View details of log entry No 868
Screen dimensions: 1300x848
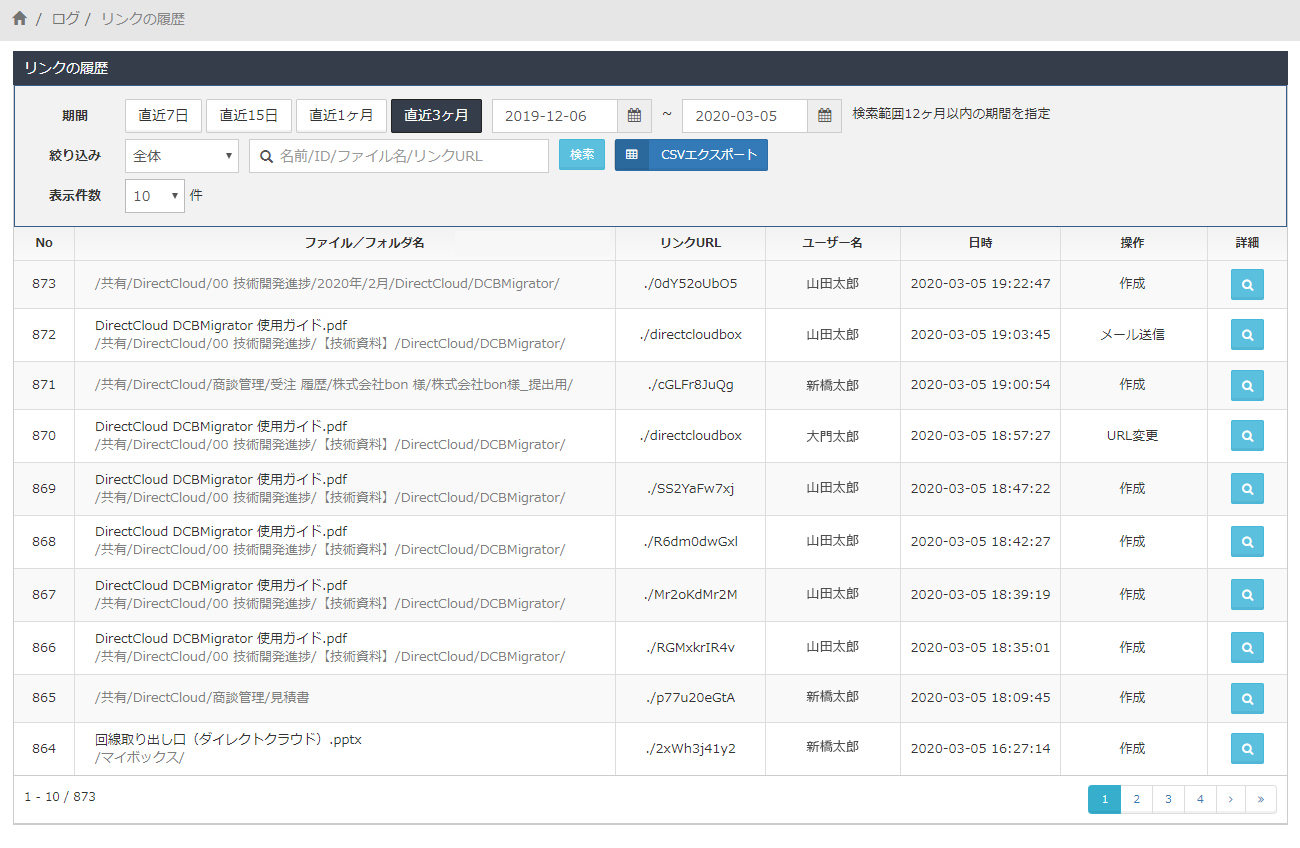1247,542
